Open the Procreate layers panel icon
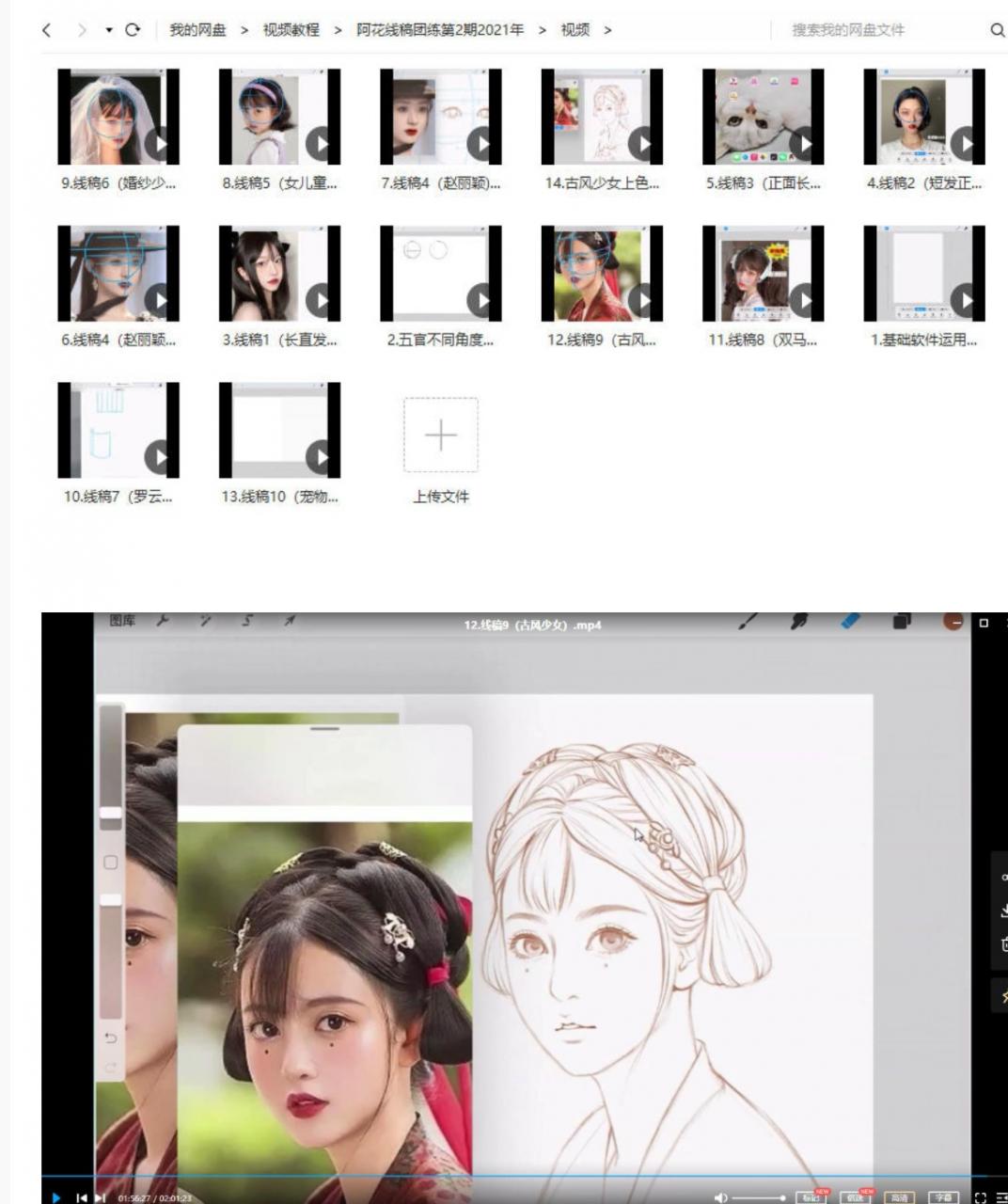This screenshot has width=1008, height=1204. [902, 622]
